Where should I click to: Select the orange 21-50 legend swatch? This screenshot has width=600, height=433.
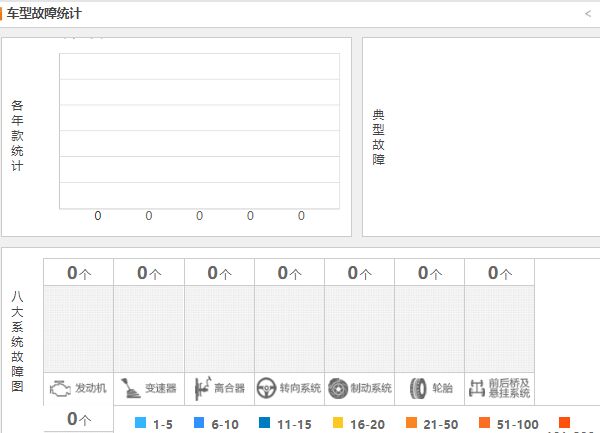click(x=411, y=423)
